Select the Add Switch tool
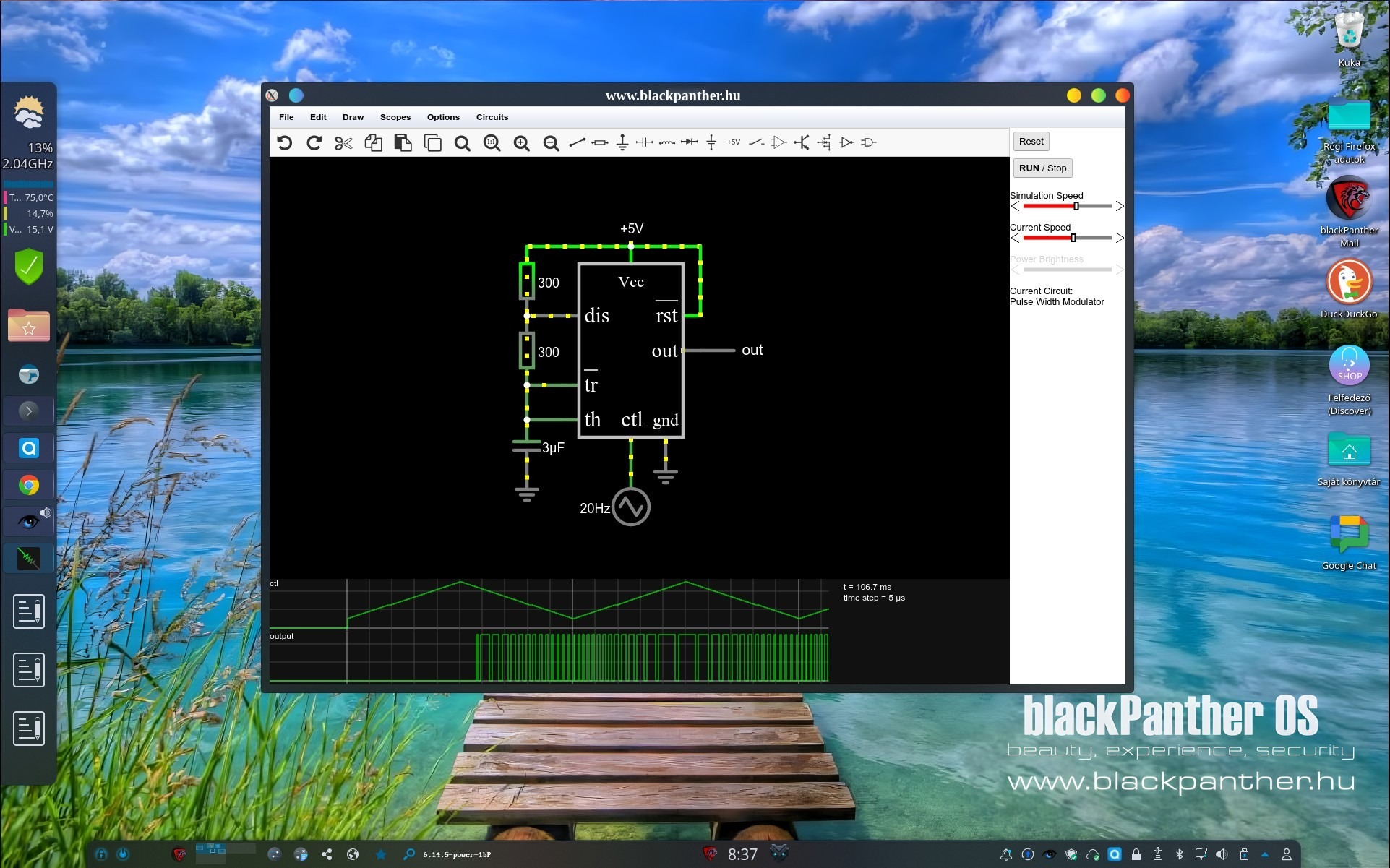This screenshot has height=868, width=1390. click(756, 143)
